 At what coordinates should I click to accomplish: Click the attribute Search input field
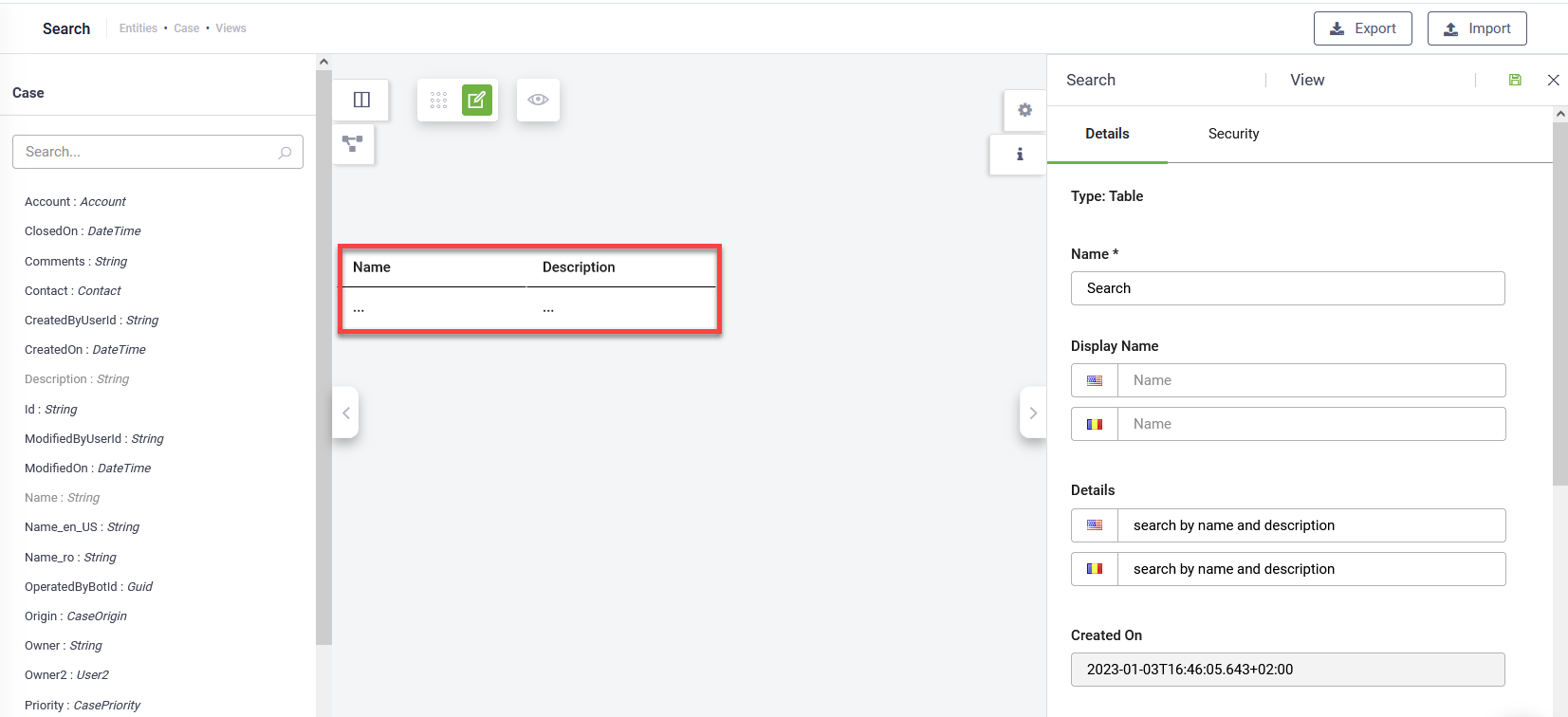click(x=149, y=152)
